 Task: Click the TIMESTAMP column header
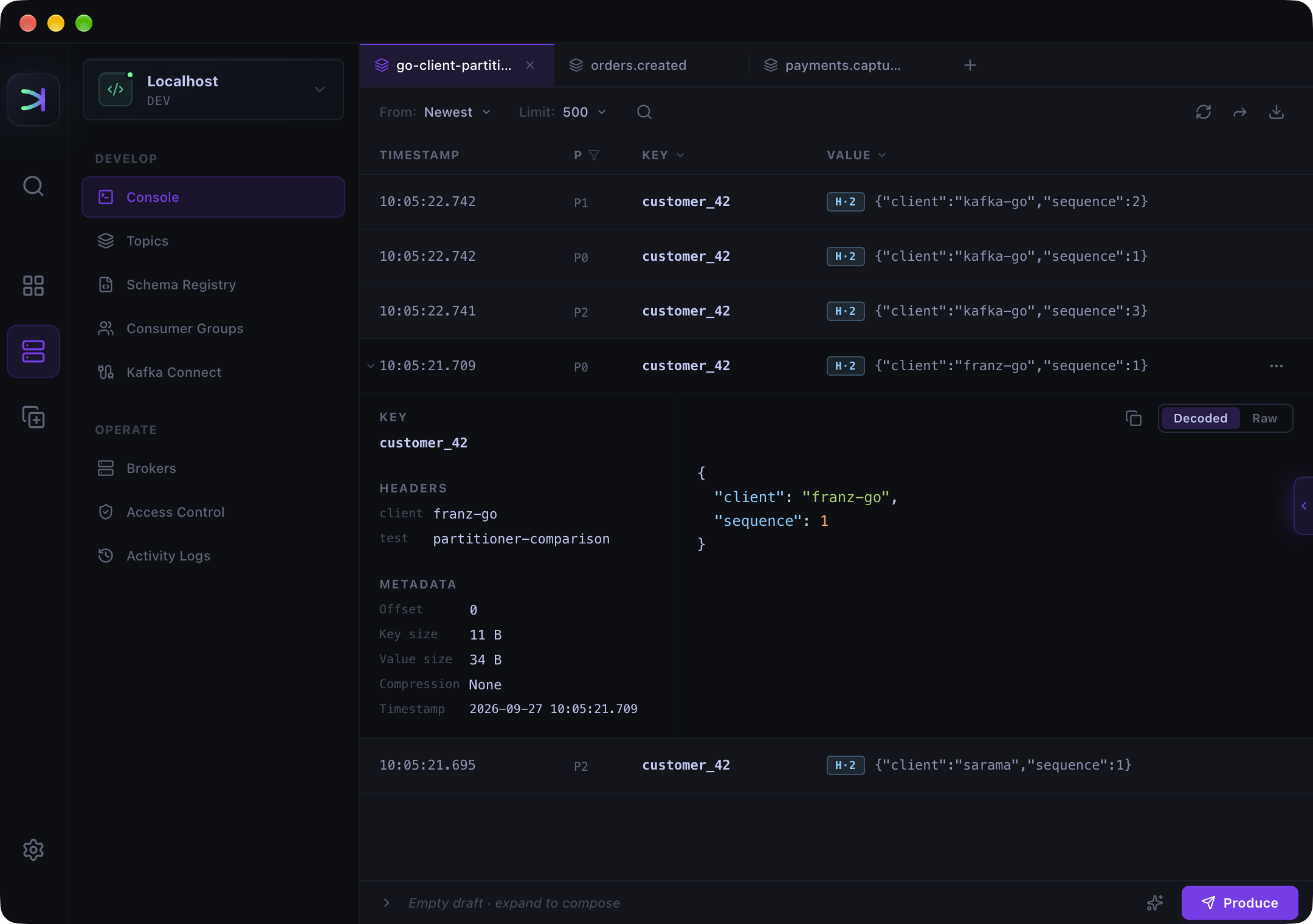point(419,155)
